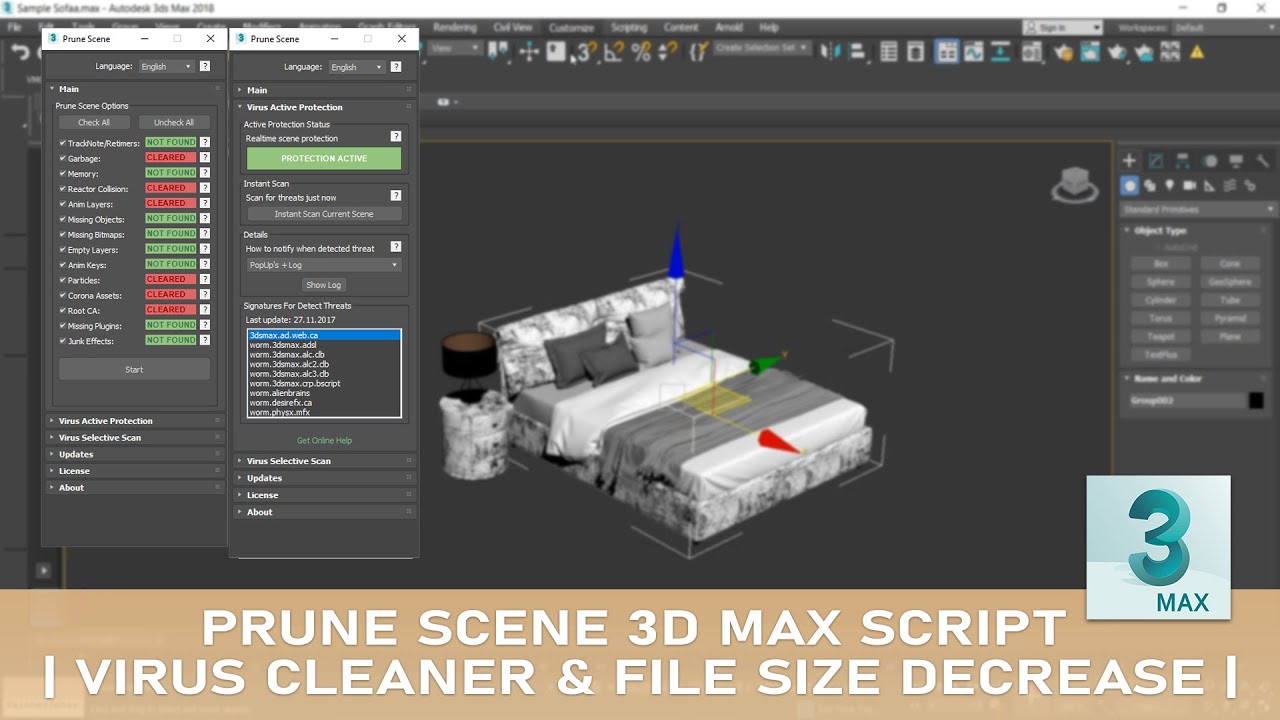The image size is (1280, 720).
Task: Open the Get Online Help link
Action: click(x=324, y=440)
